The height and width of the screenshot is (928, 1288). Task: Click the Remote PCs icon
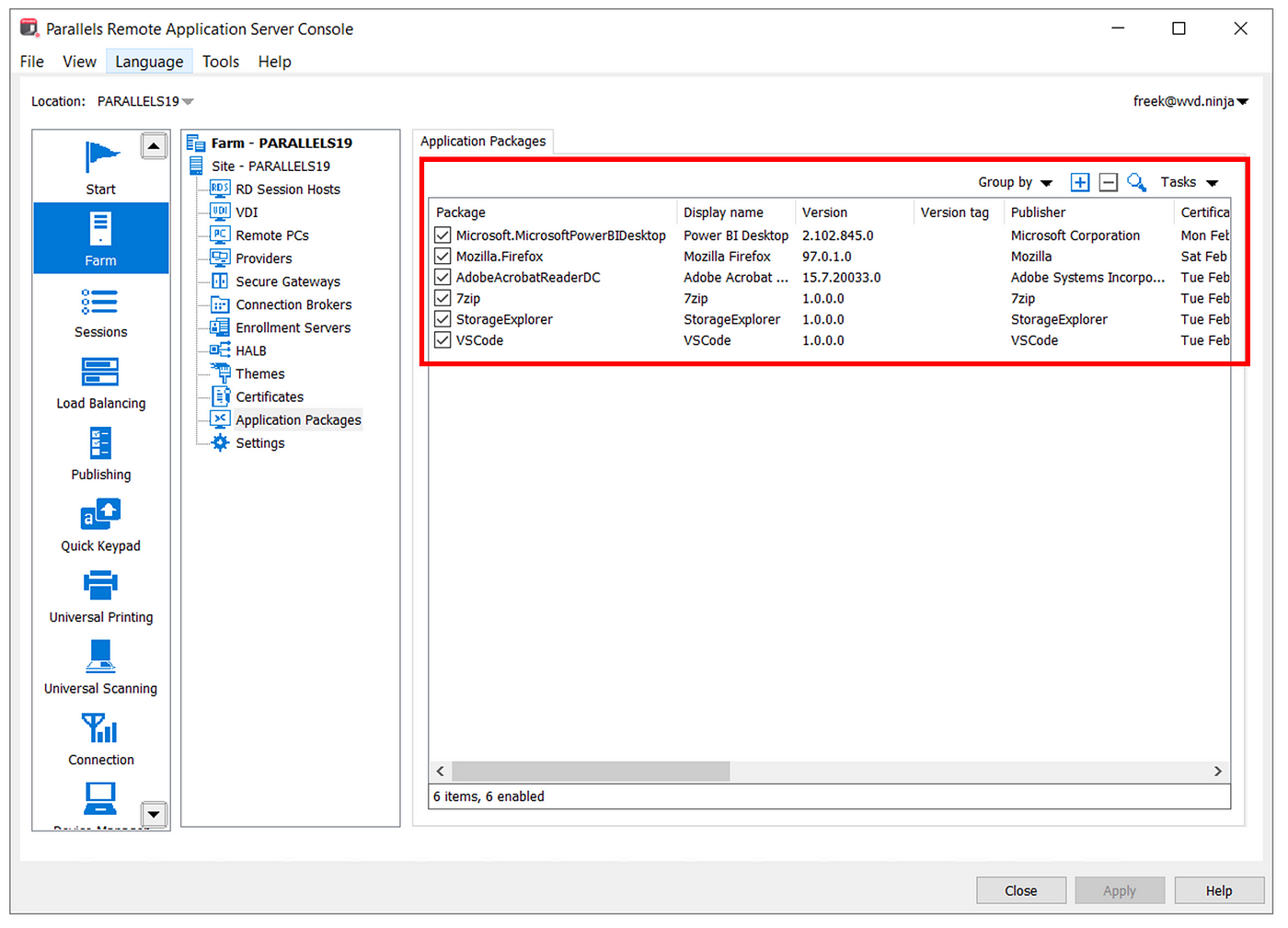coord(220,235)
